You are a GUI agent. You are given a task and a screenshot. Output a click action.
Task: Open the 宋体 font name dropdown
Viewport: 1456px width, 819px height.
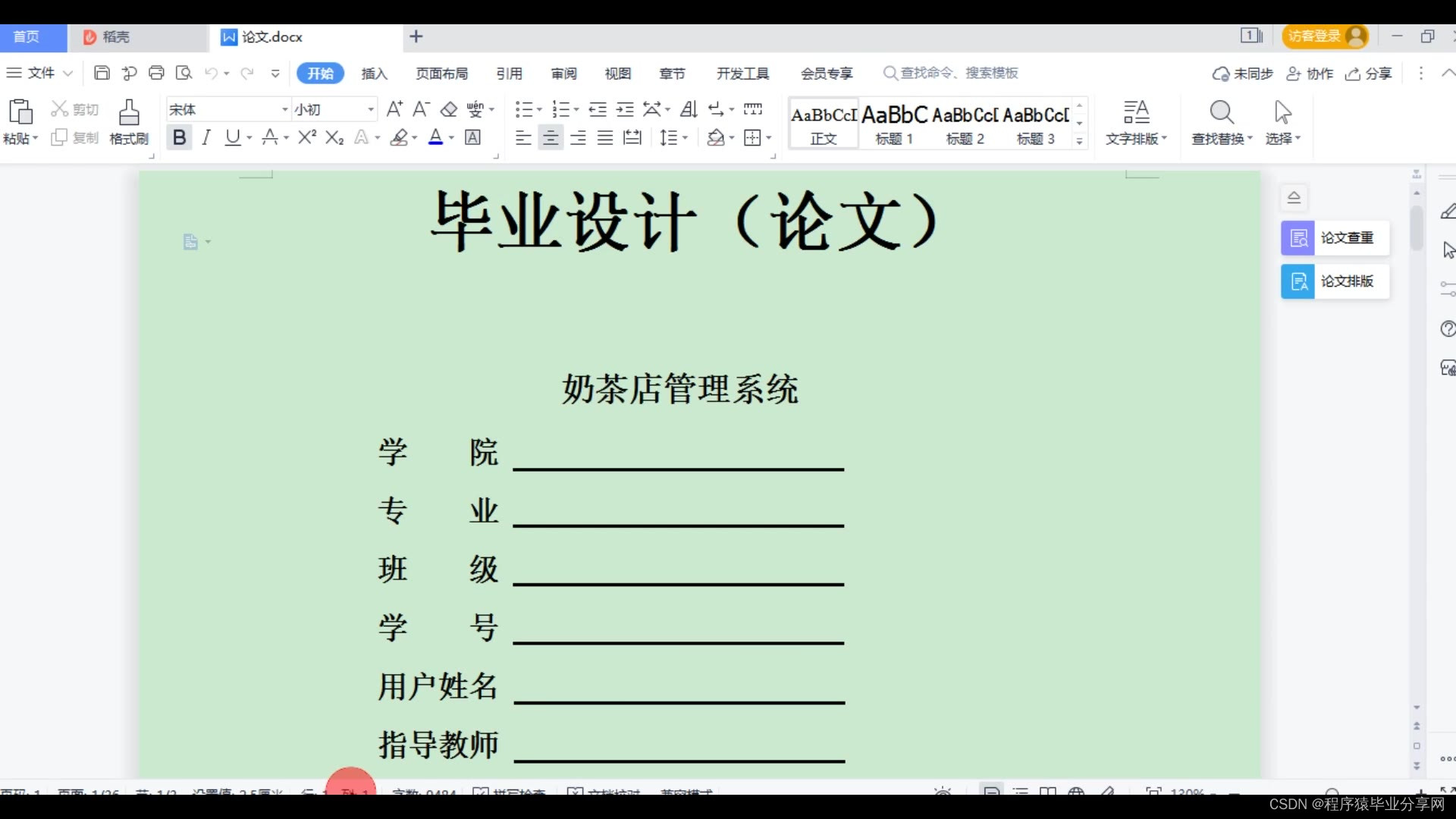[x=285, y=110]
